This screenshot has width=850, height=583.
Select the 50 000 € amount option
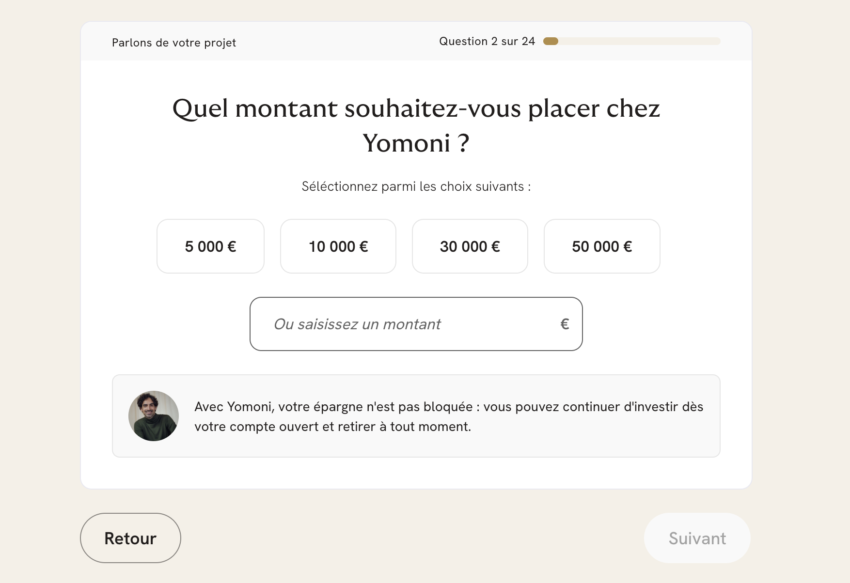pyautogui.click(x=601, y=246)
